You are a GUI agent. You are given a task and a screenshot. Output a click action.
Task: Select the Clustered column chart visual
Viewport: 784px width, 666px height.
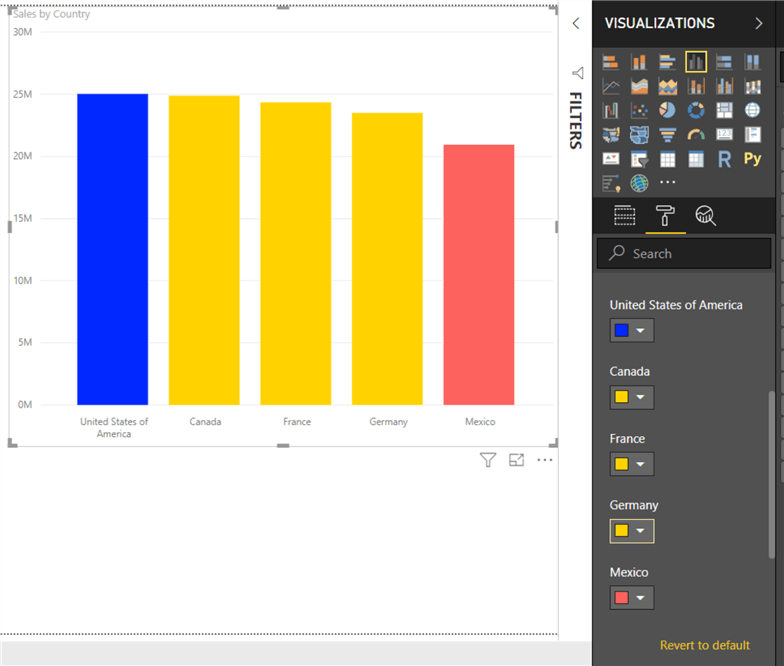point(696,62)
